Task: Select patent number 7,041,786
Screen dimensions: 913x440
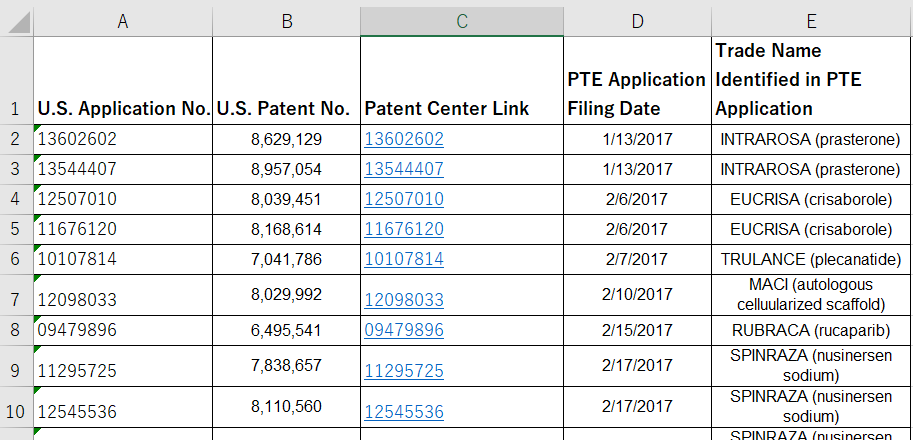Action: pyautogui.click(x=286, y=260)
